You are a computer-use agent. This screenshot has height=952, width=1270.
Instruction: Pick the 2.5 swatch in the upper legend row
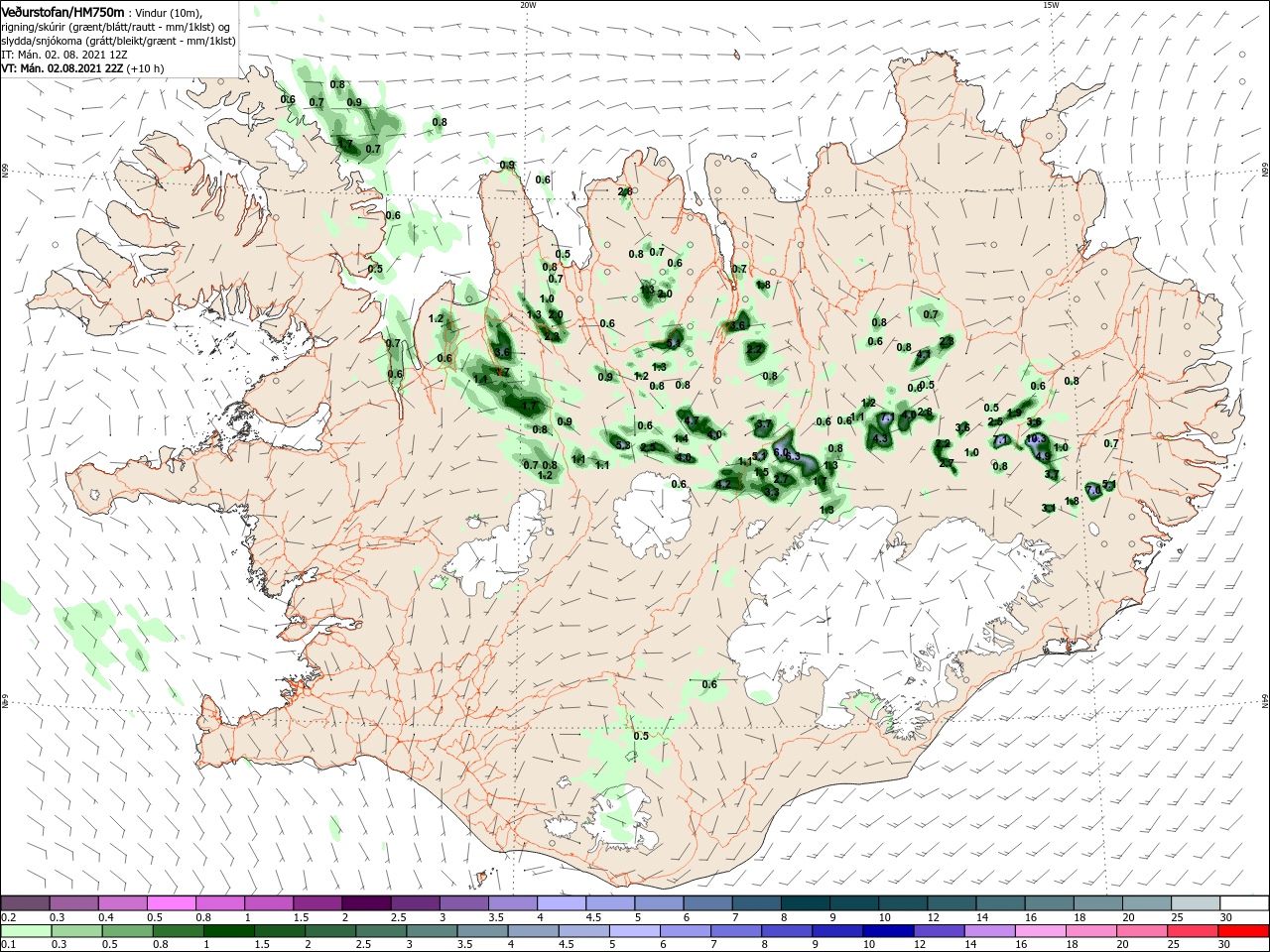pos(415,902)
